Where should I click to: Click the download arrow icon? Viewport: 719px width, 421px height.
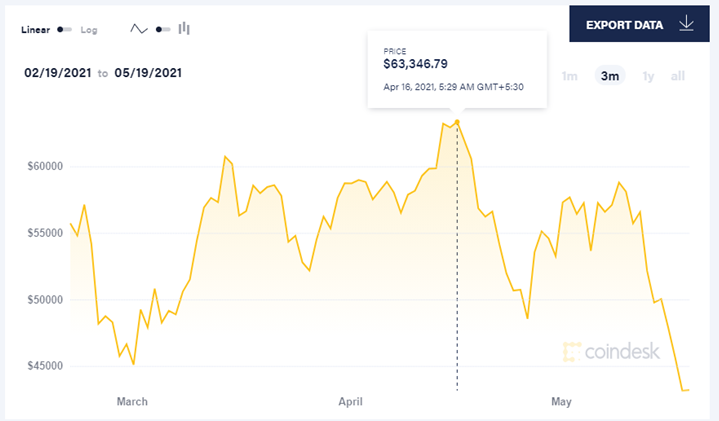click(686, 23)
